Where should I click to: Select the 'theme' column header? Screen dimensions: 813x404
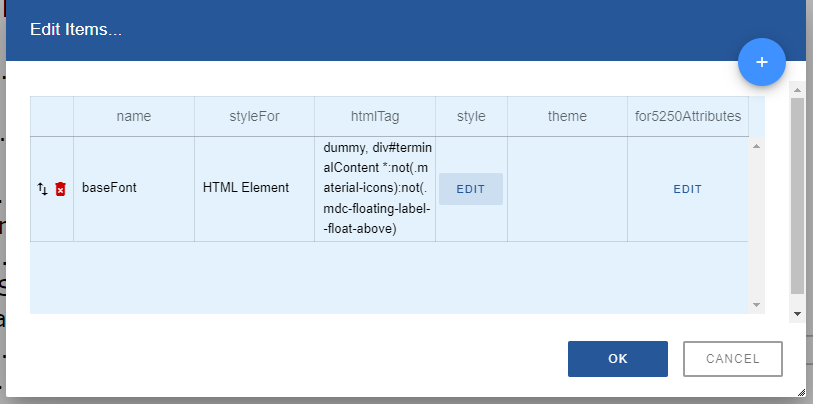567,116
